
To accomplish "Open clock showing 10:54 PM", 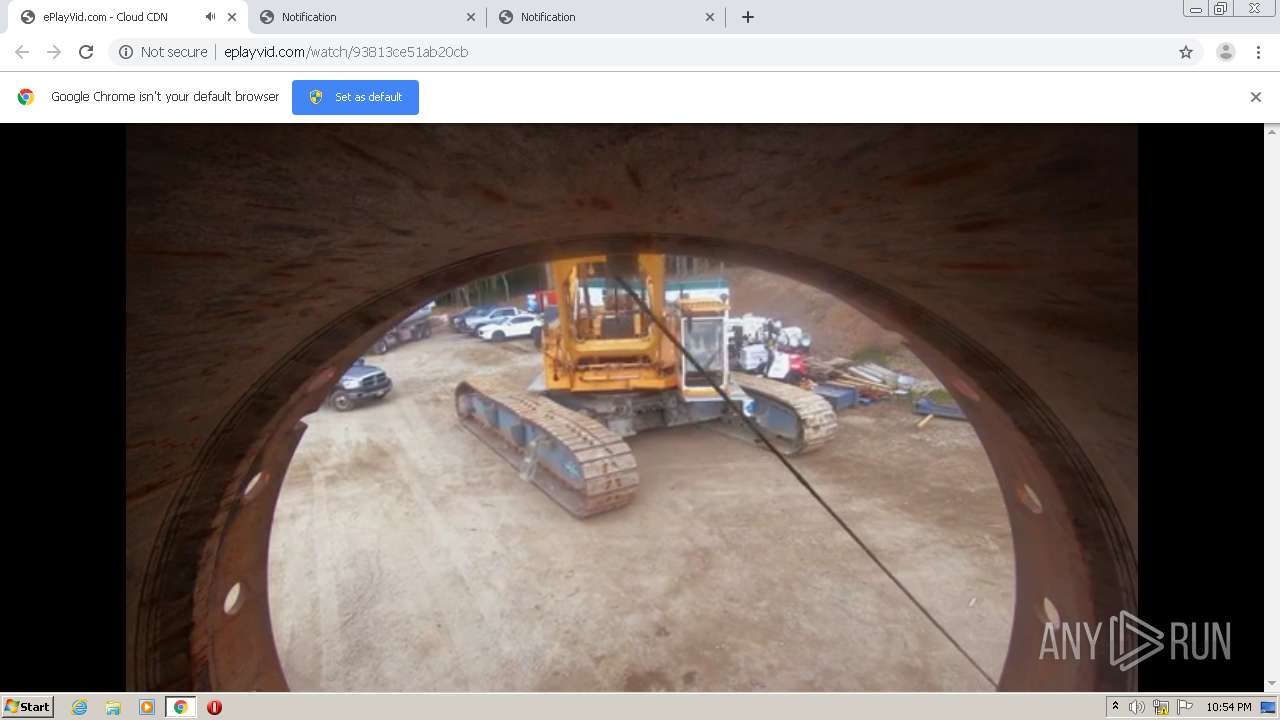I will (1228, 707).
